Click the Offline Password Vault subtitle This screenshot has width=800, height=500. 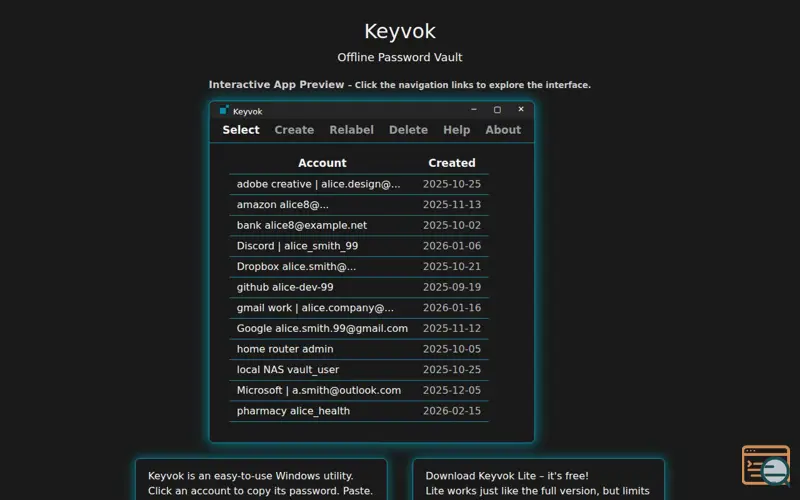(x=399, y=58)
